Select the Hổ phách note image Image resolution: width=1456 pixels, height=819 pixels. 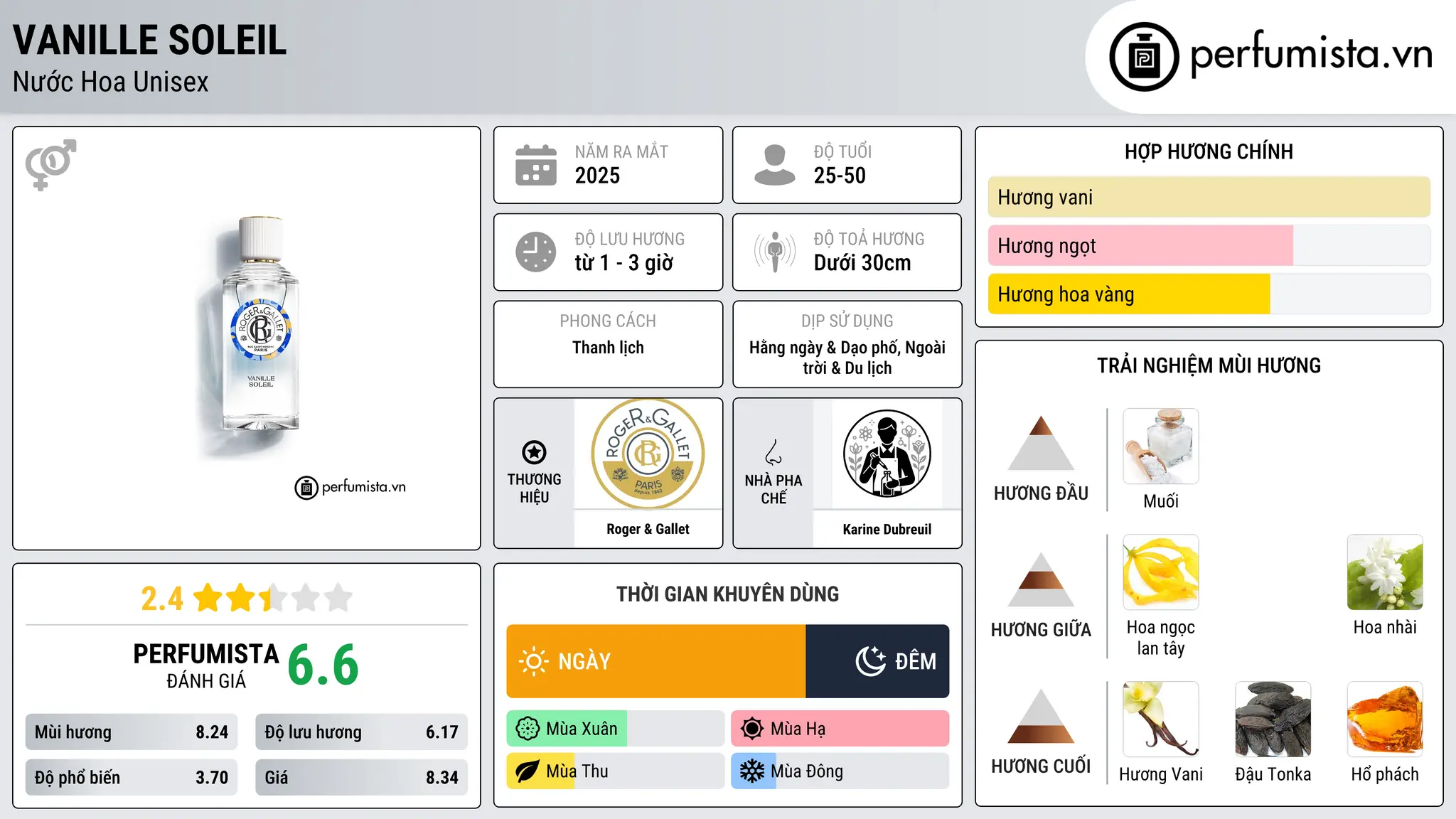1385,719
